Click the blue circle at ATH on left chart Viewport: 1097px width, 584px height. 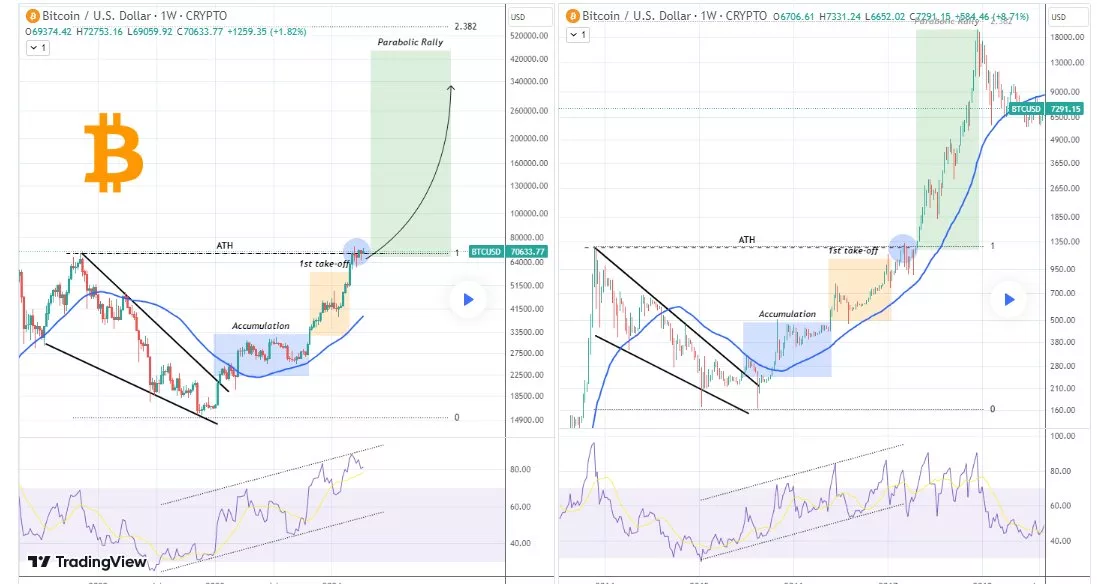pos(356,251)
